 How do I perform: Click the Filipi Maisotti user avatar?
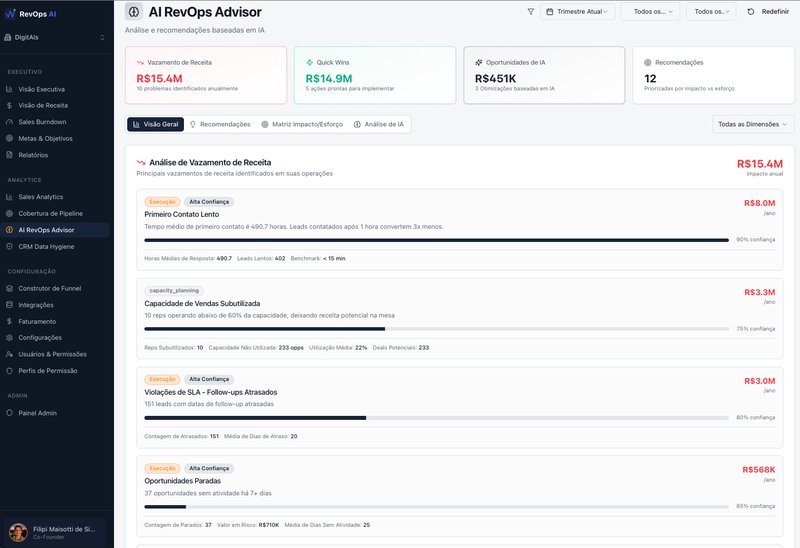(x=18, y=533)
